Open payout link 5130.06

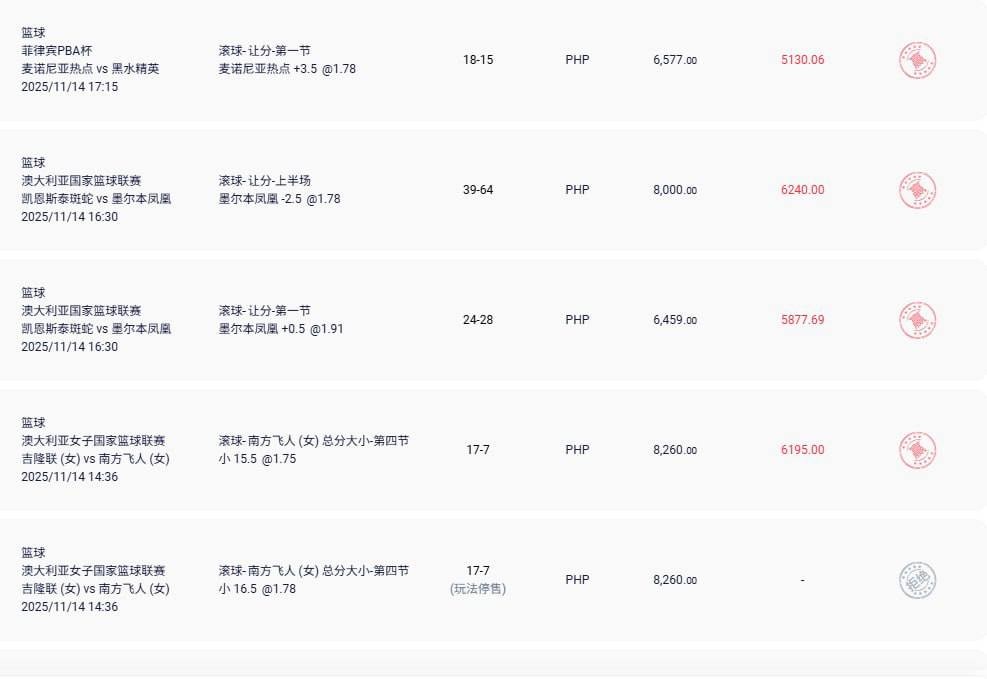coord(801,60)
